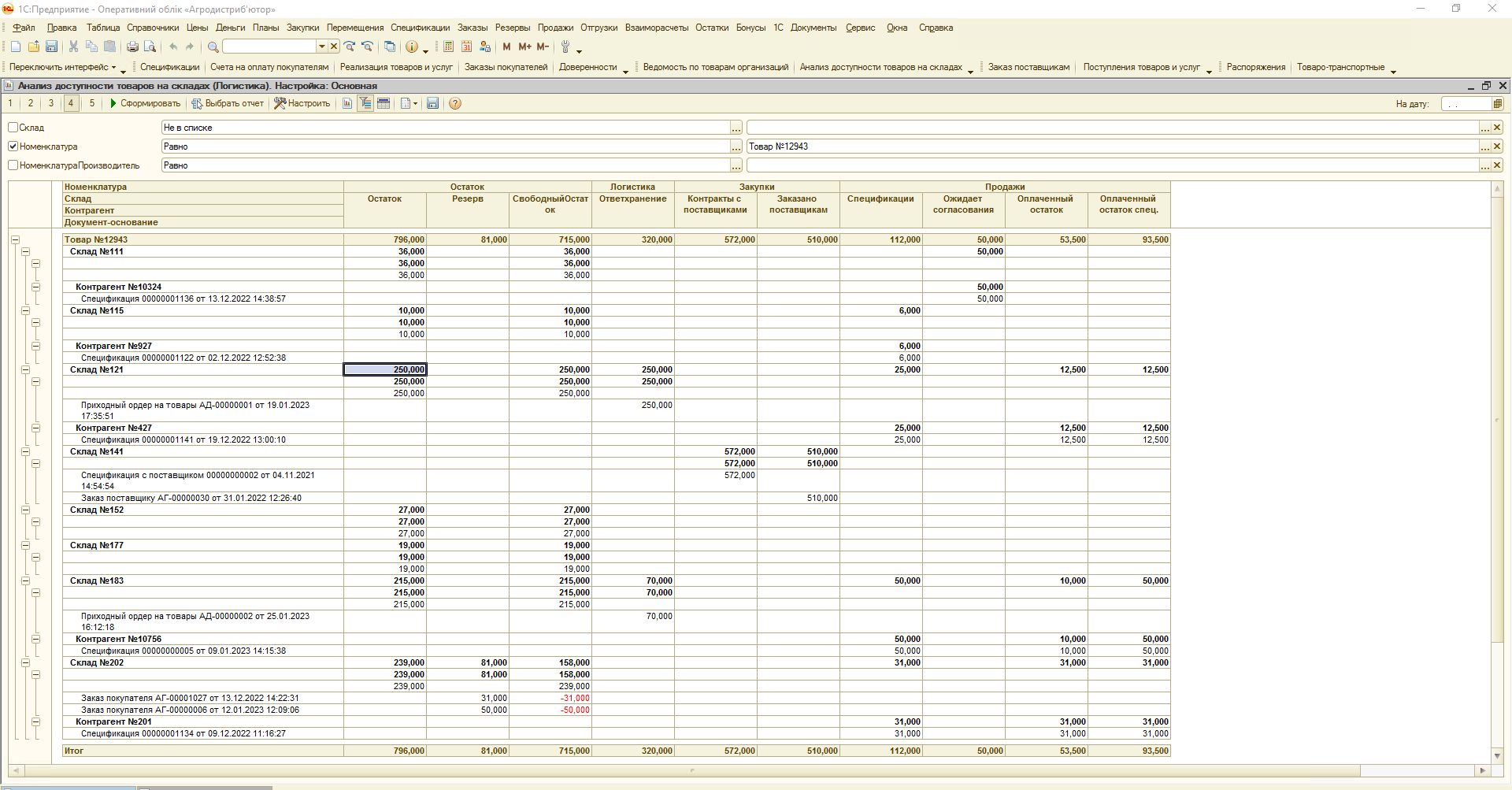Viewport: 1512px width, 790px height.
Task: Click the Print icon in the toolbar
Action: point(132,47)
